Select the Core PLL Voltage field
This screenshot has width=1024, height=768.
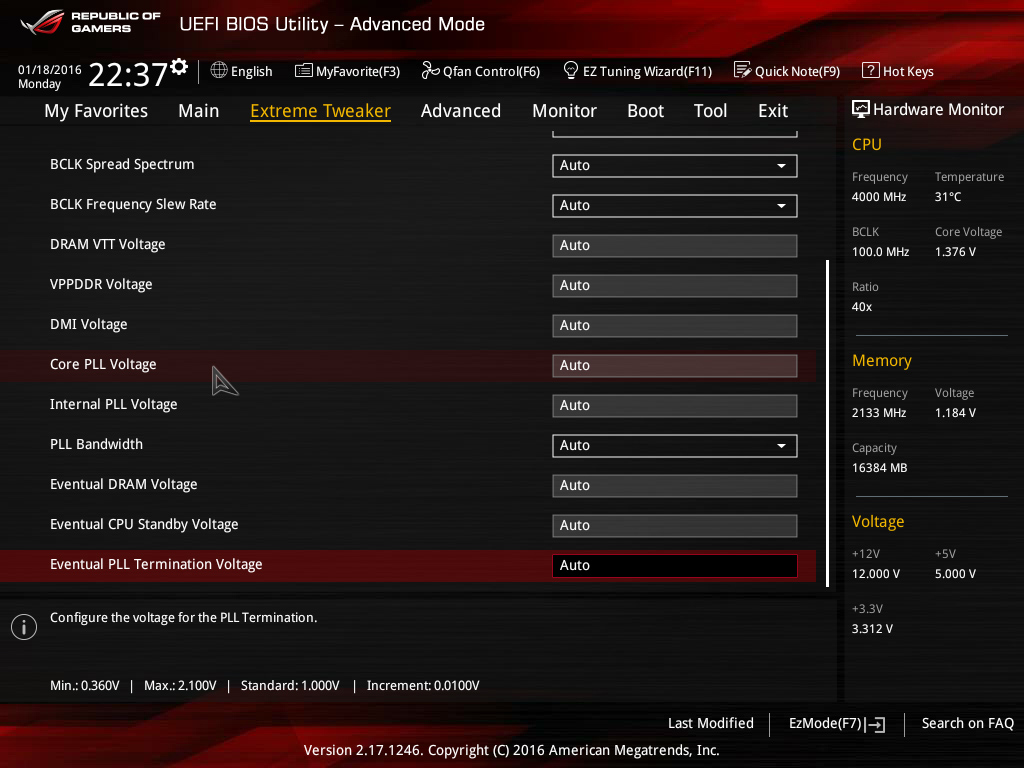click(675, 366)
